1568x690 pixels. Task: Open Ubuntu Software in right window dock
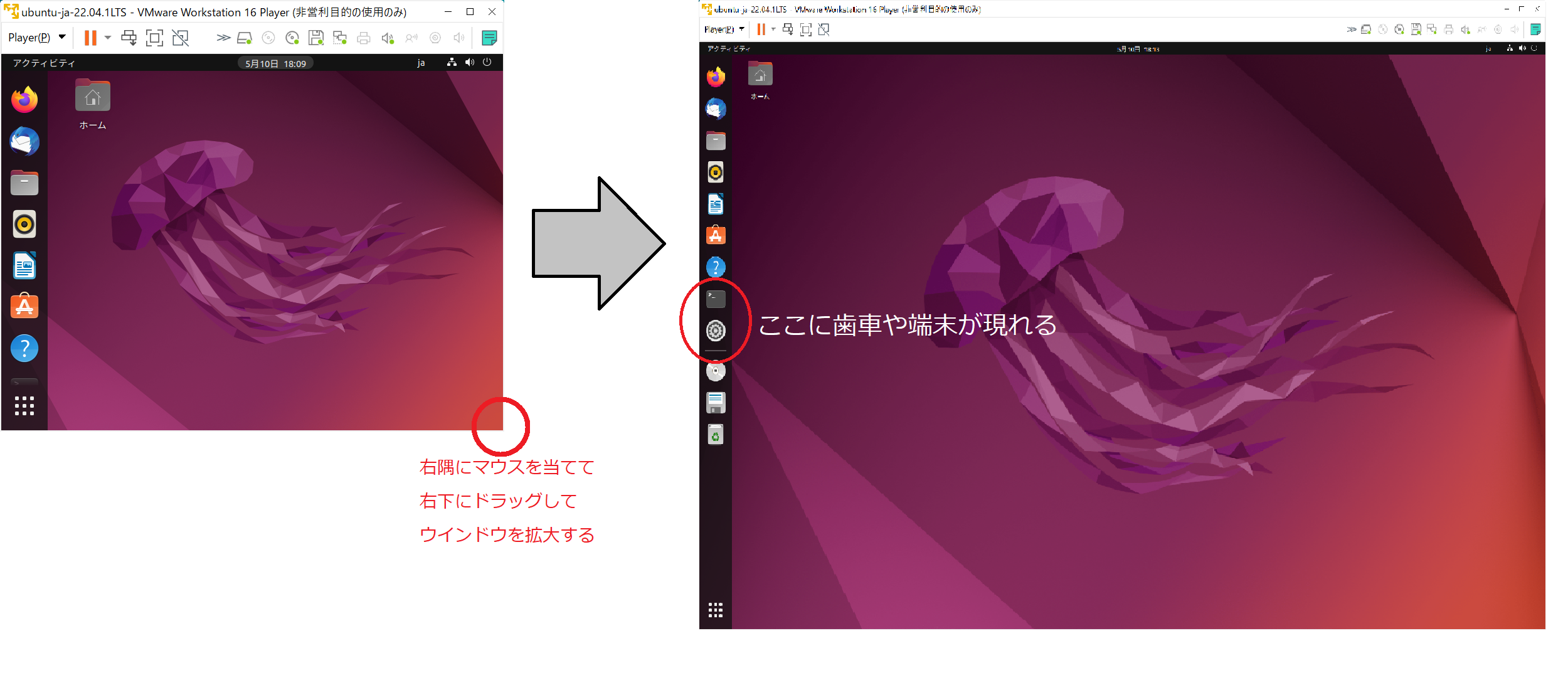tap(716, 235)
